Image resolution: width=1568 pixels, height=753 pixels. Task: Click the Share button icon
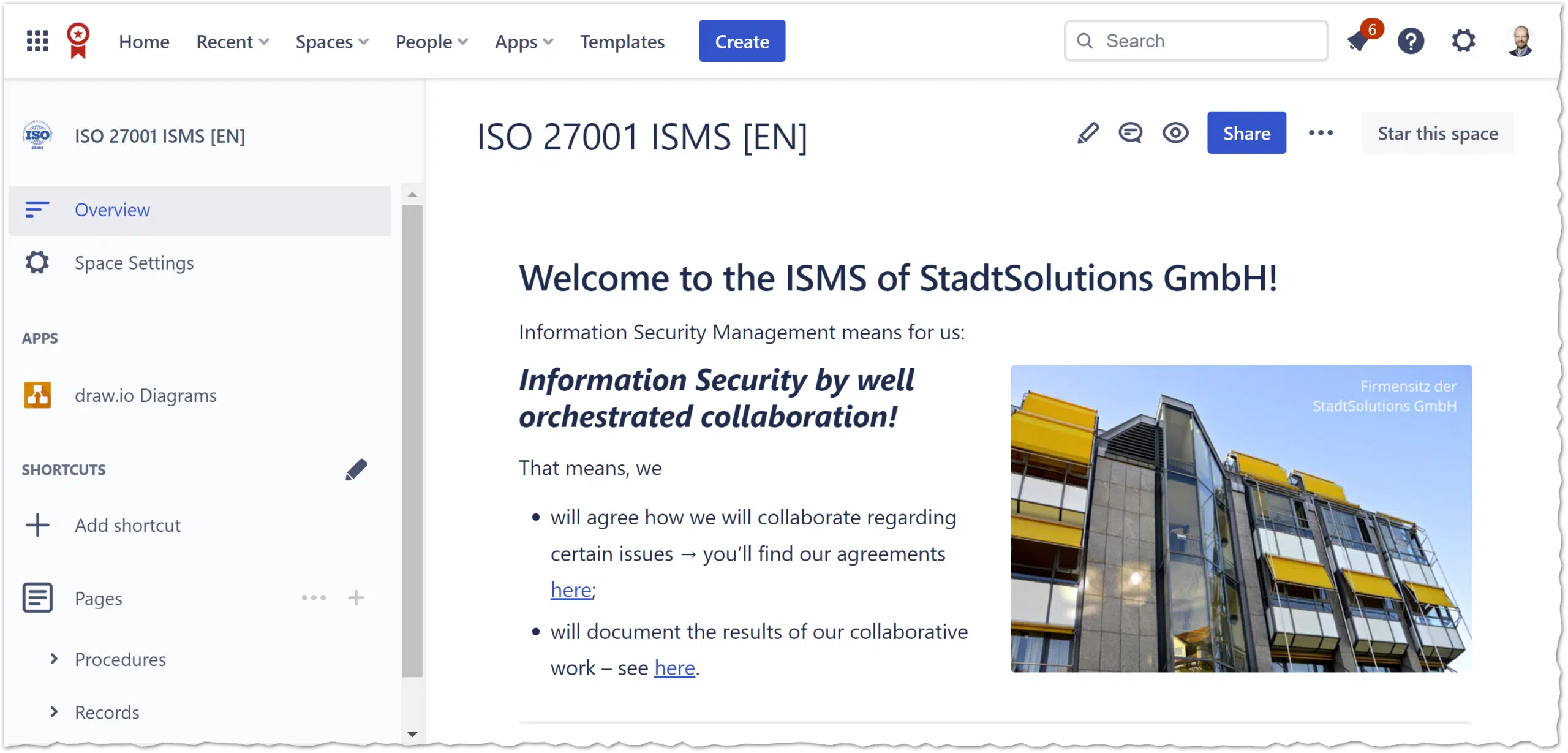1246,133
